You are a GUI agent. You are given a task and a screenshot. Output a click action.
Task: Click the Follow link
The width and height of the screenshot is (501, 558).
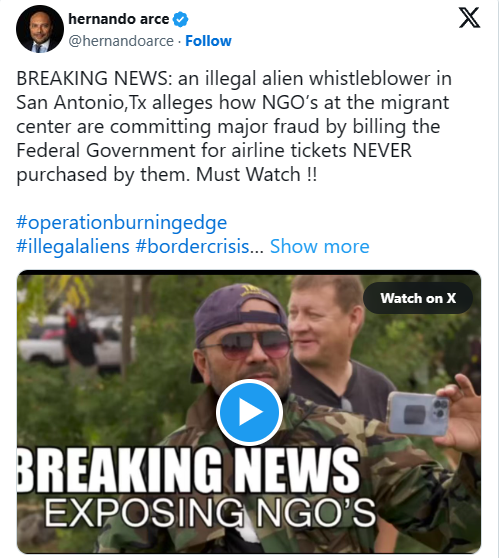click(x=208, y=41)
